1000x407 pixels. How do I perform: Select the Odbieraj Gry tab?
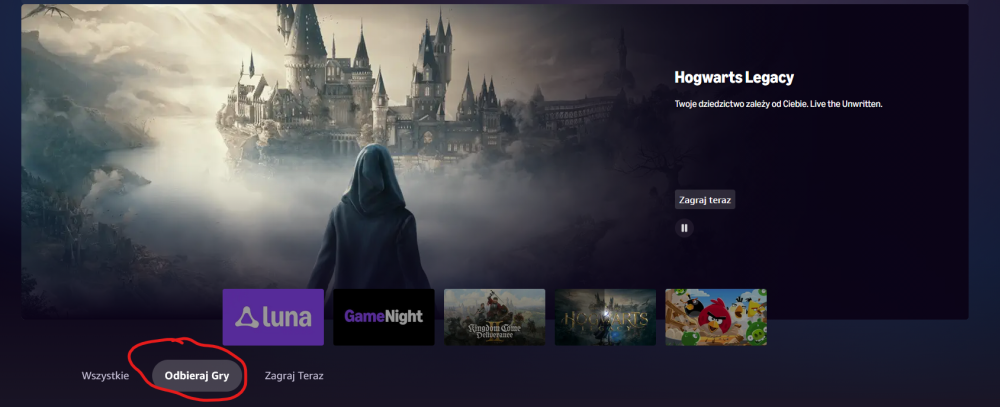(197, 376)
